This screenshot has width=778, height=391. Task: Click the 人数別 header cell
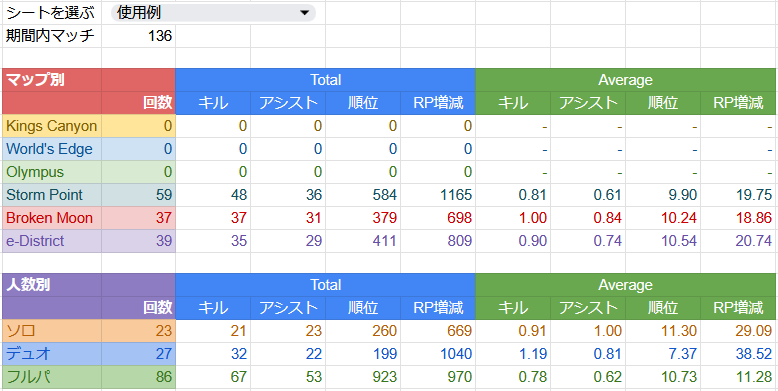[x=52, y=285]
